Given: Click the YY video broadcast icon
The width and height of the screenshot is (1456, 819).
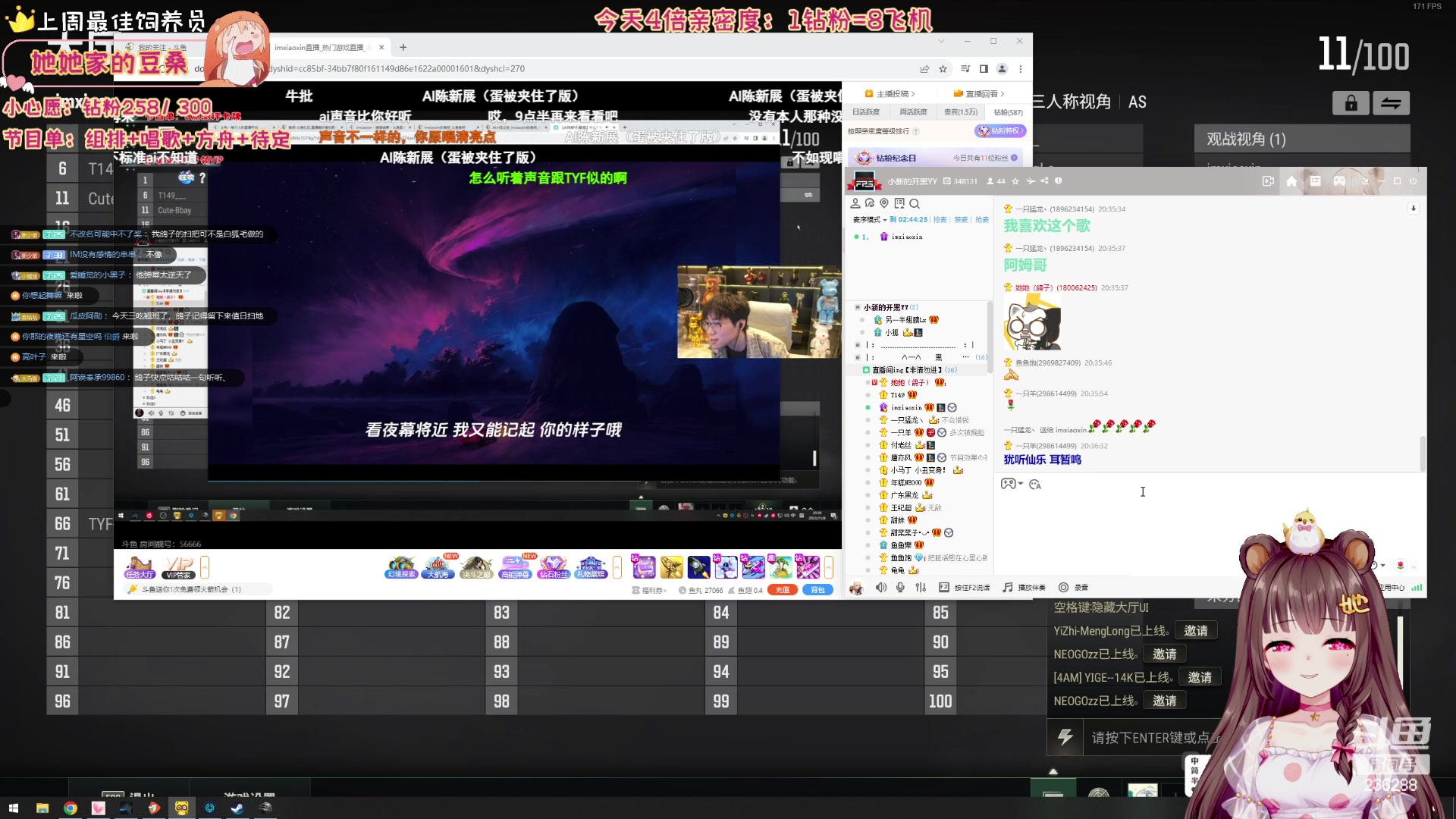Looking at the screenshot, I should tap(1268, 180).
